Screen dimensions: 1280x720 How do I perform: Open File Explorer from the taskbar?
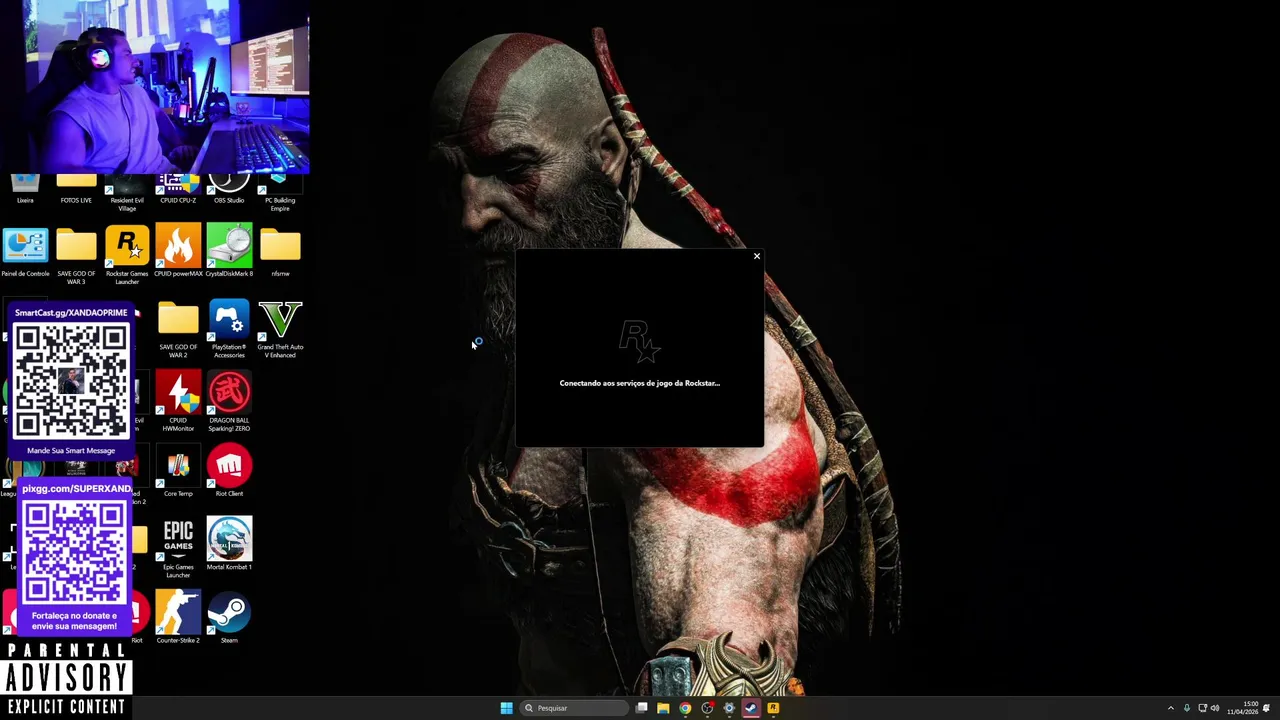pos(663,708)
